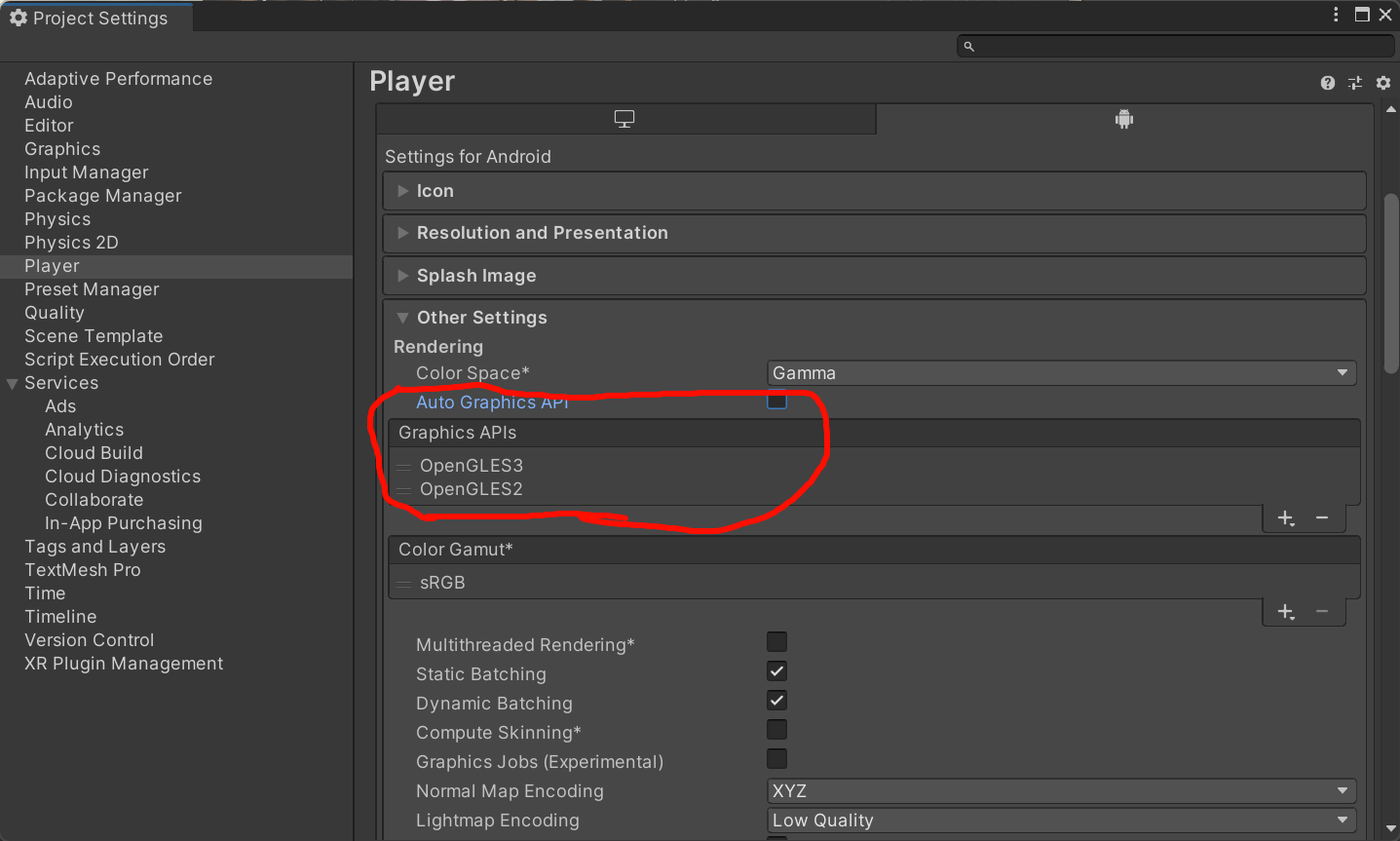This screenshot has width=1400, height=841.
Task: Open In-App Purchasing service settings
Action: 124,523
